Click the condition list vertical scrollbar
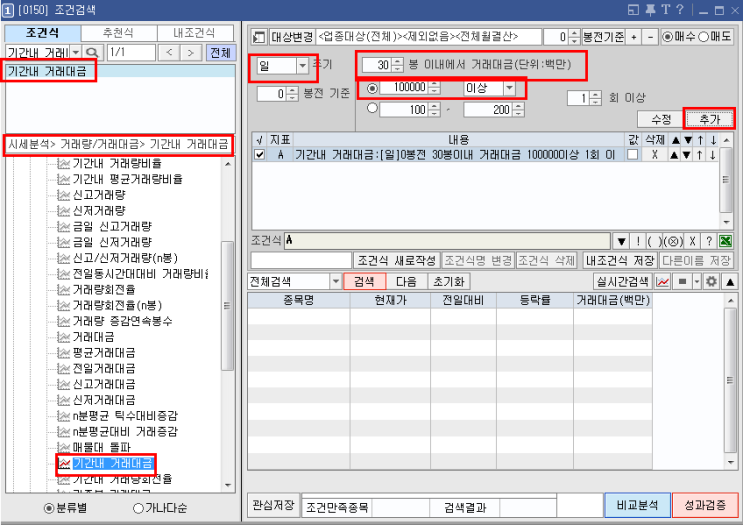The image size is (743, 525). point(725,181)
